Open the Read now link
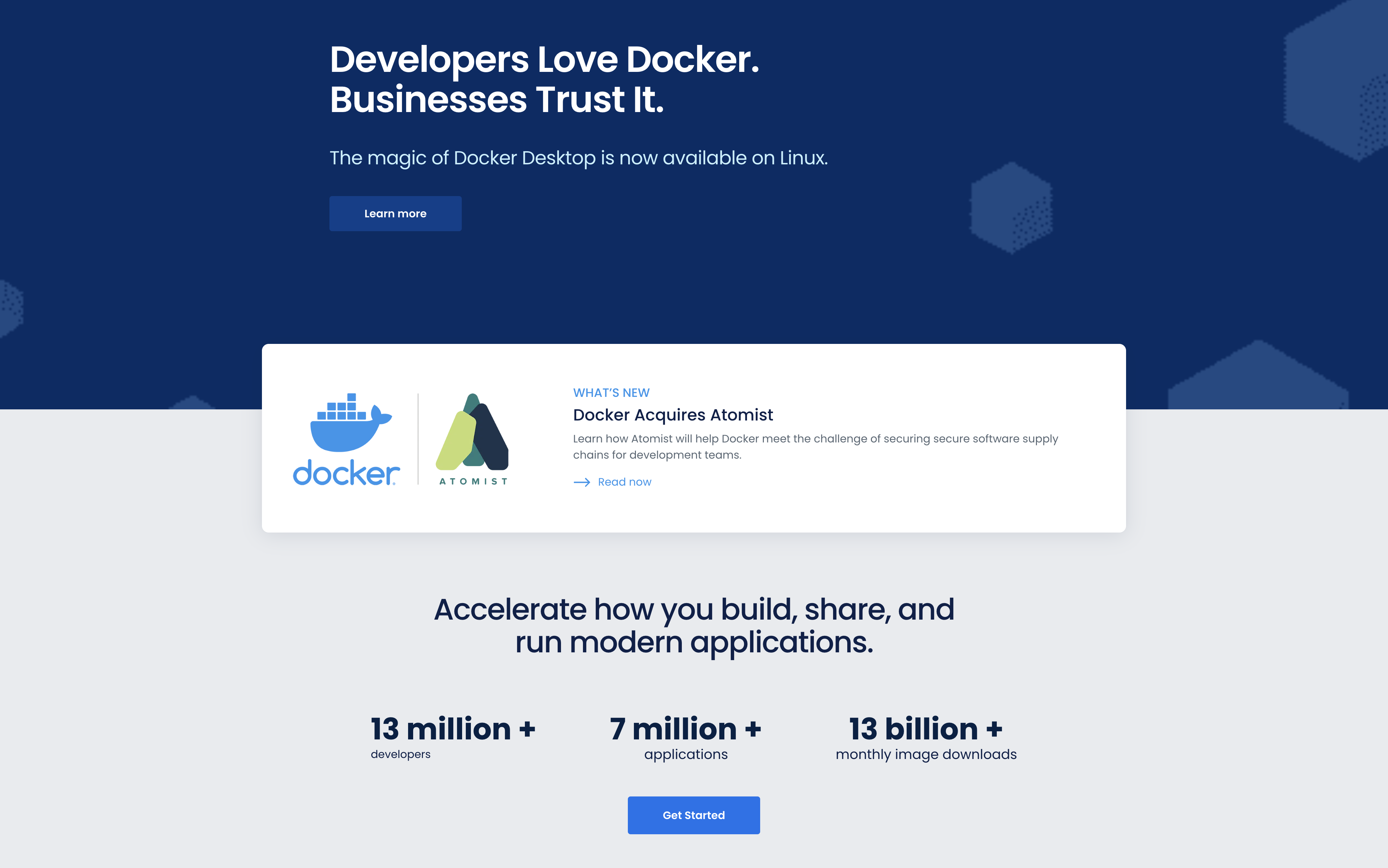 [x=624, y=482]
